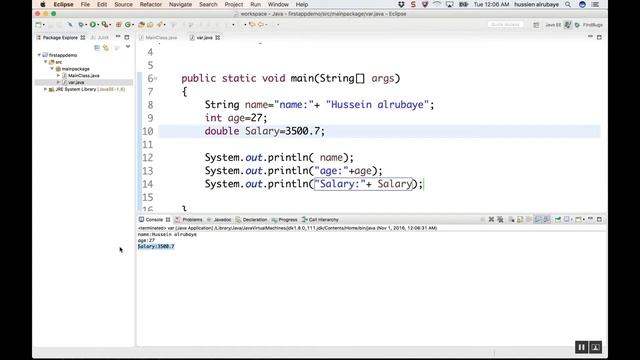Toggle Scroll Lock in Console toolbar
The width and height of the screenshot is (640, 360).
(x=520, y=220)
